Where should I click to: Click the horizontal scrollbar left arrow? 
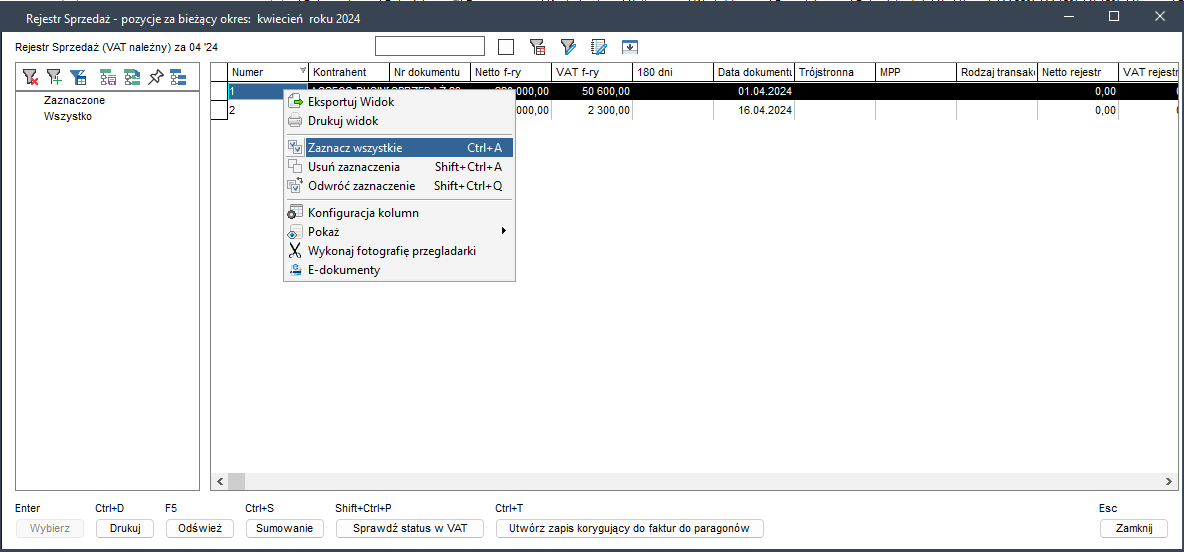click(220, 481)
